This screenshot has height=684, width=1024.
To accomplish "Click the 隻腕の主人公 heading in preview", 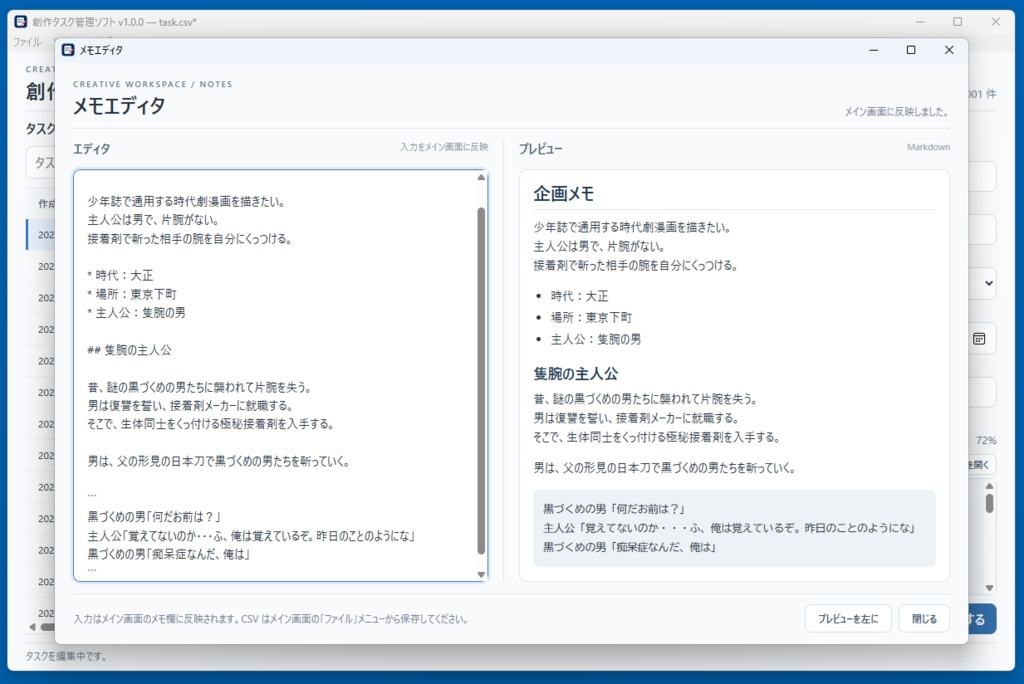I will click(x=575, y=374).
